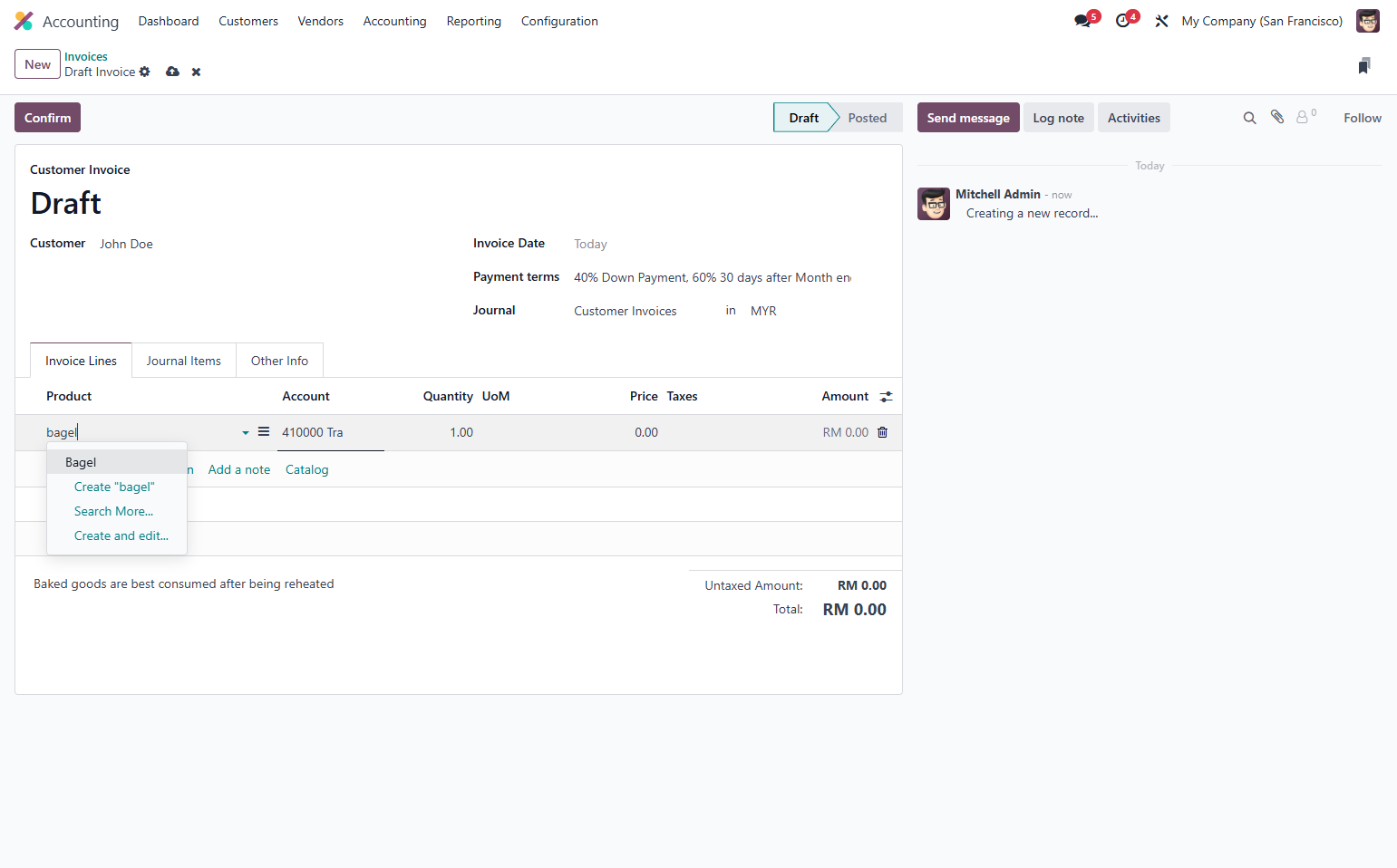The width and height of the screenshot is (1397, 868).
Task: Open the Reporting menu
Action: [x=474, y=21]
